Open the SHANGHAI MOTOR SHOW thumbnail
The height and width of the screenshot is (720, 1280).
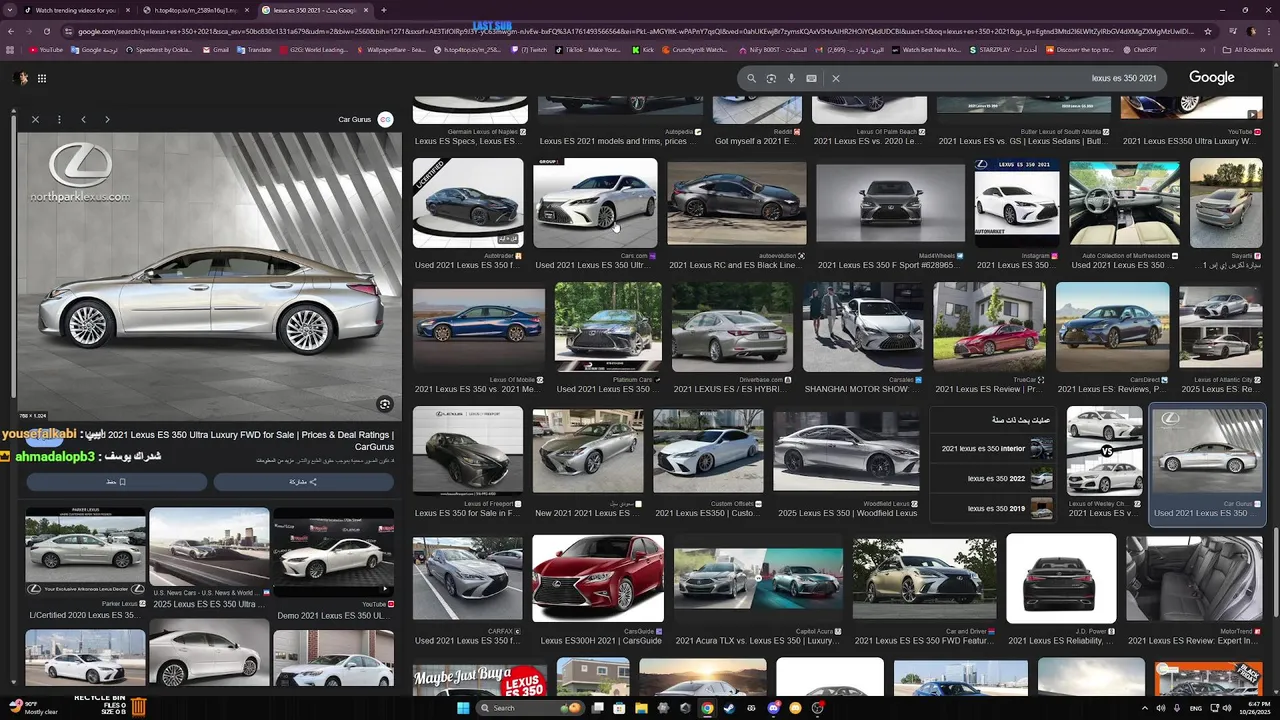[x=862, y=328]
